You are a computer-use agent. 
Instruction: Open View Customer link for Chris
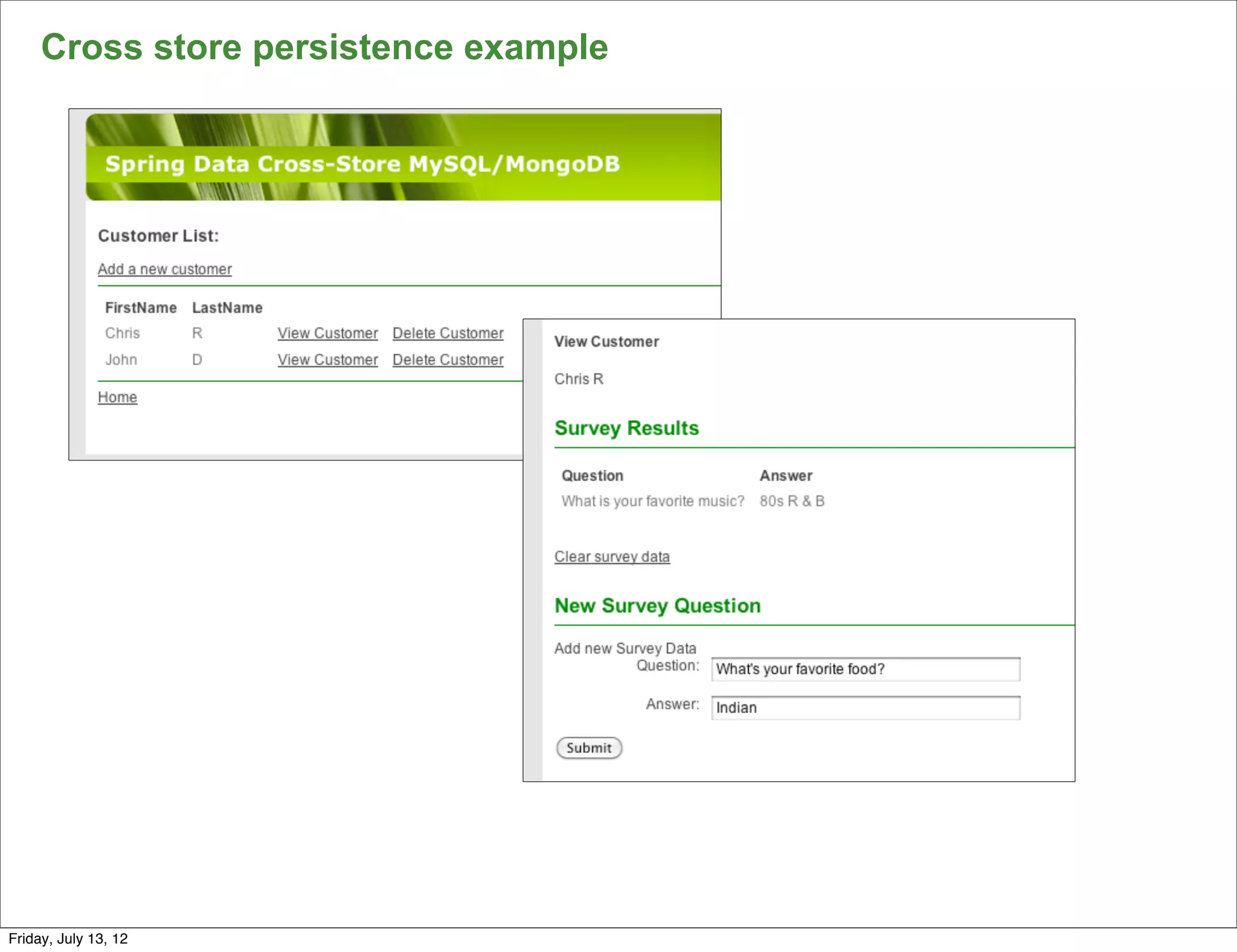327,333
